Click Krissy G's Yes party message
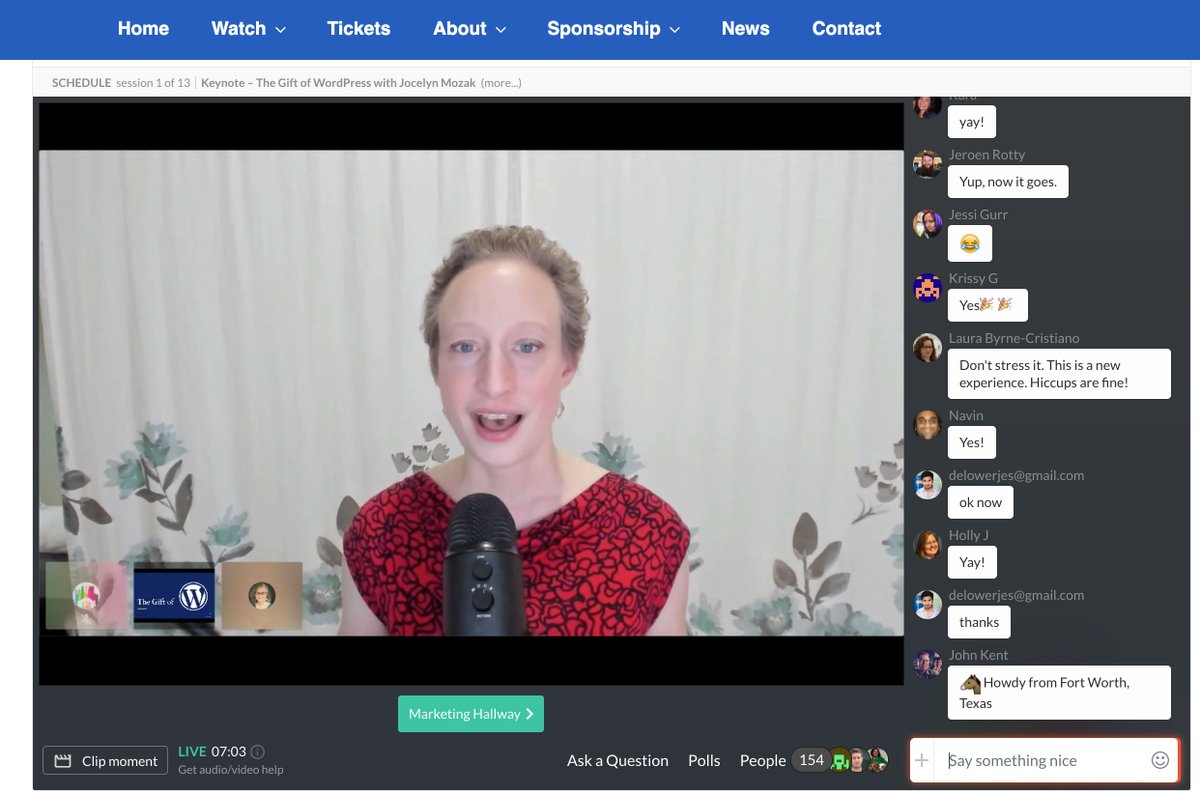 [x=987, y=305]
